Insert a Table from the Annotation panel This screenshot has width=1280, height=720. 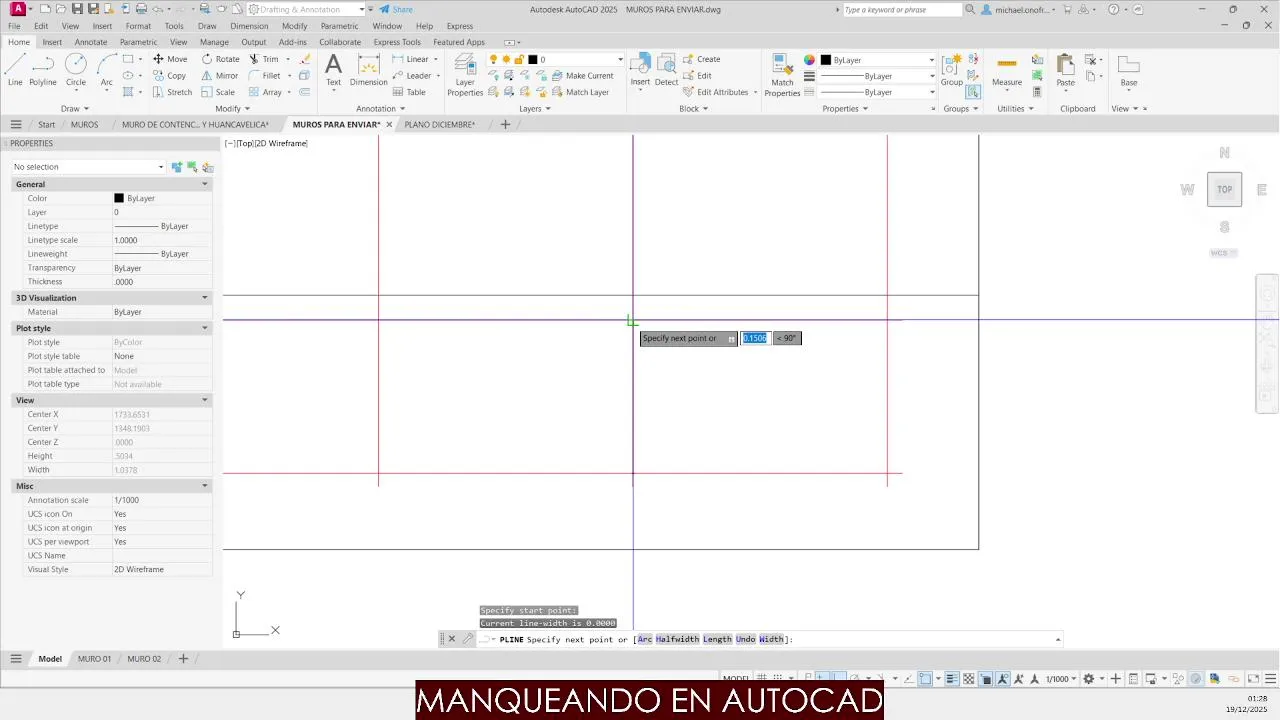409,92
